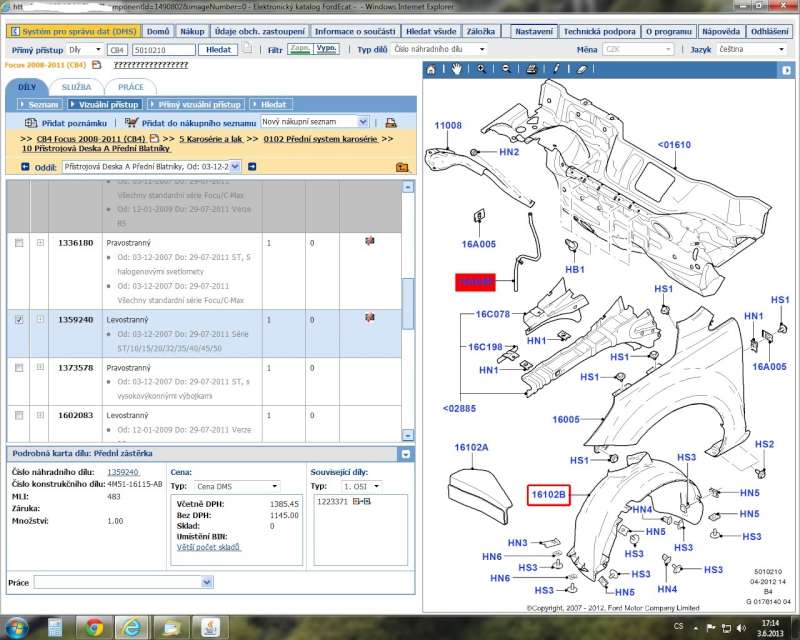Open Google Chrome from the taskbar
This screenshot has height=640, width=800.
[93, 627]
